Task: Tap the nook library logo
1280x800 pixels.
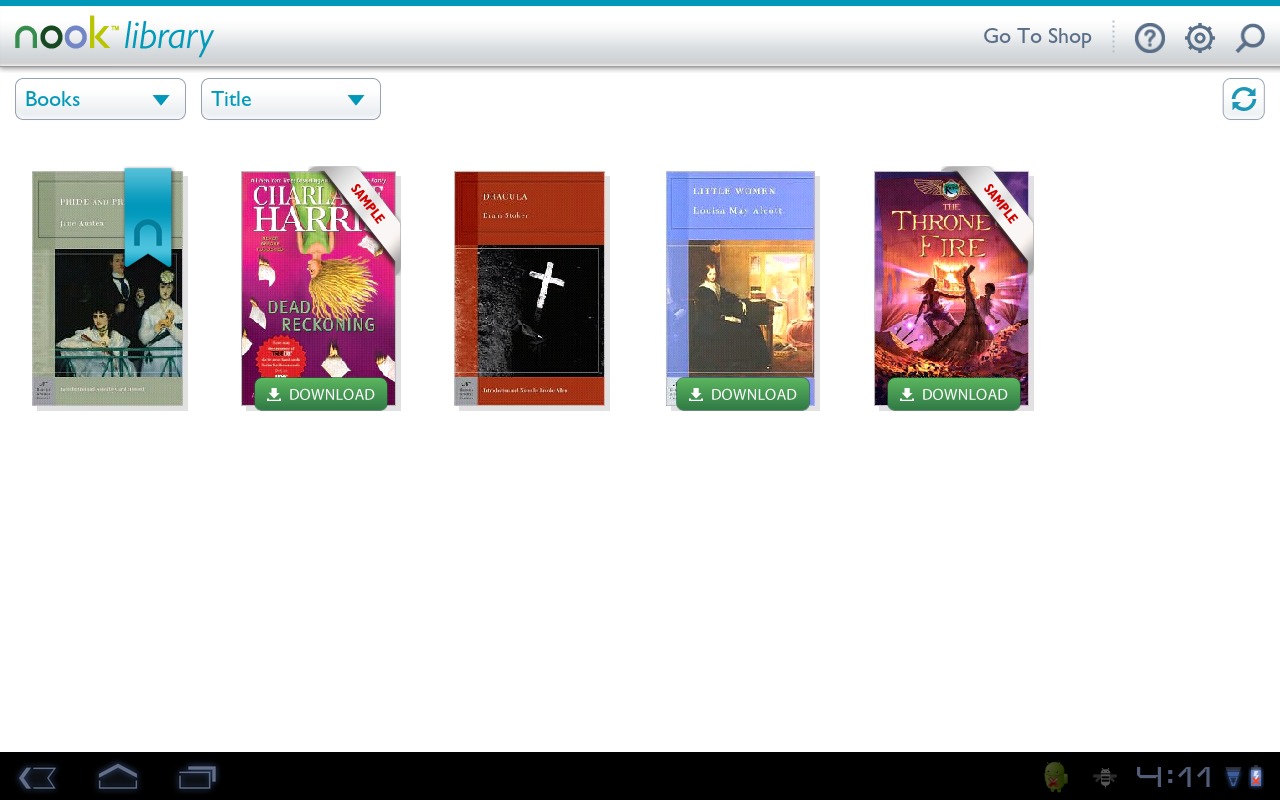Action: (114, 37)
